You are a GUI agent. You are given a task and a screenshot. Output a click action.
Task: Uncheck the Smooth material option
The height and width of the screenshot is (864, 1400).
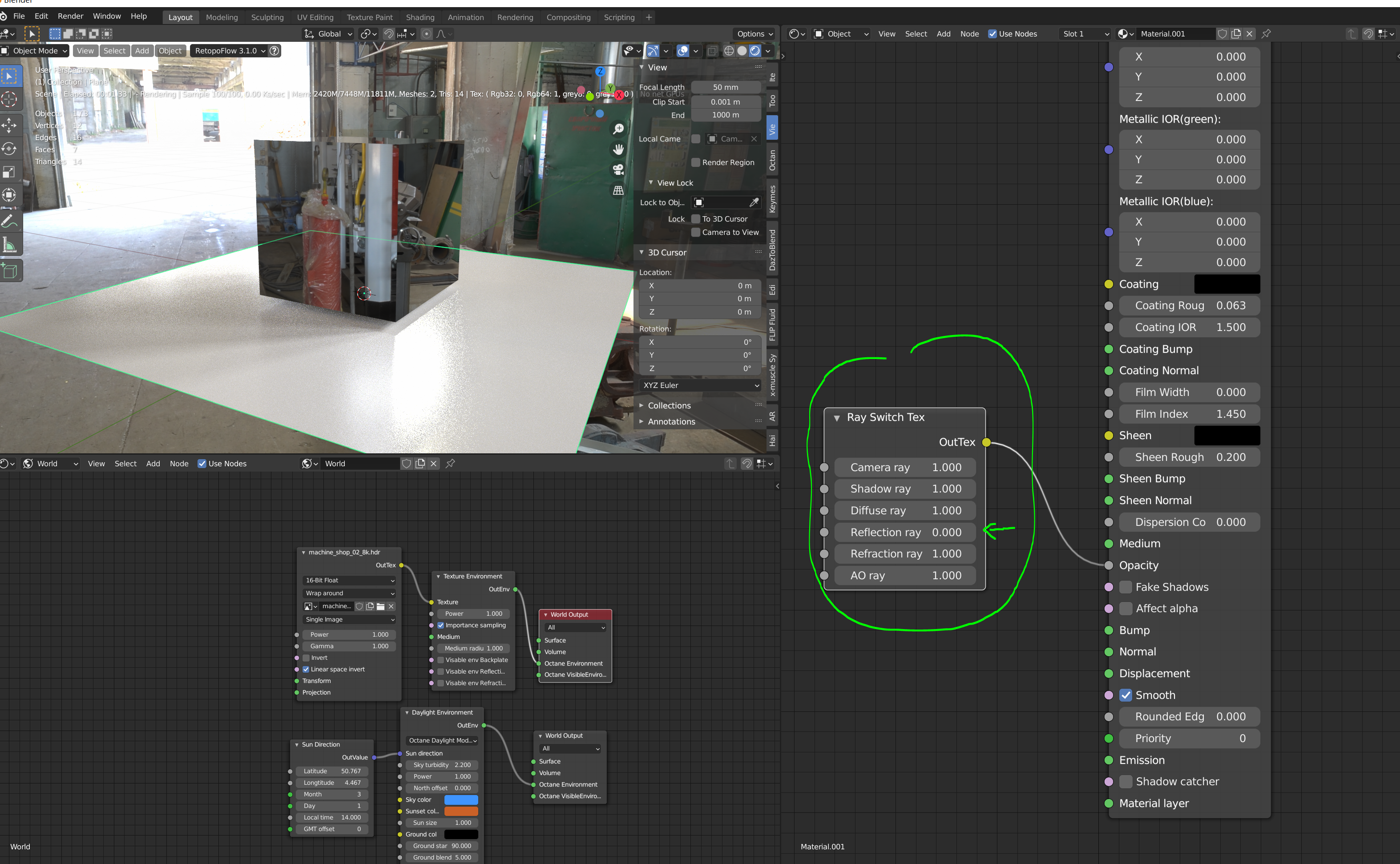point(1126,695)
